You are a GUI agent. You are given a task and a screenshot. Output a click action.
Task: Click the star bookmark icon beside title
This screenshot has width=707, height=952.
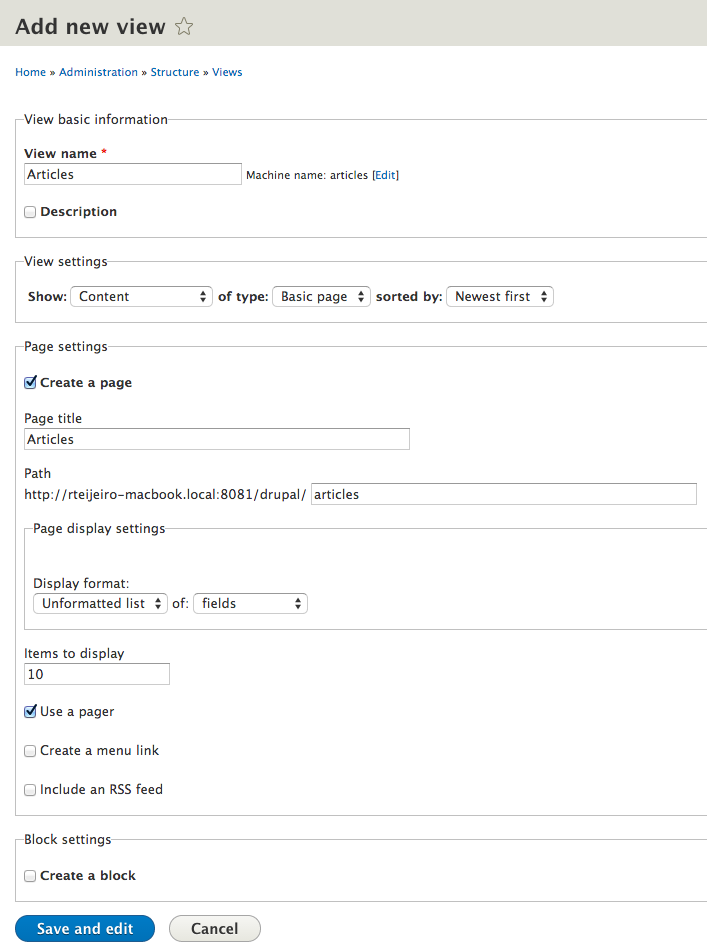pyautogui.click(x=184, y=28)
